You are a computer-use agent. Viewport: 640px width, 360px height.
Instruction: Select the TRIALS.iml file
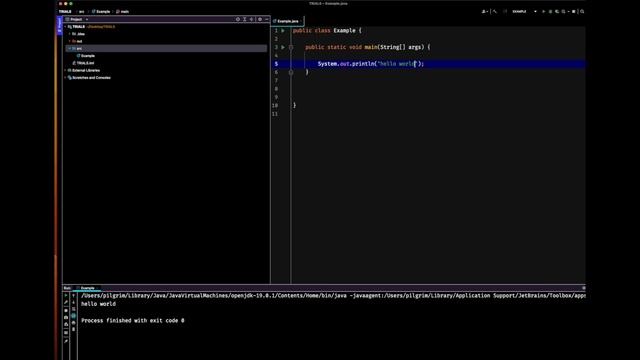(x=83, y=63)
